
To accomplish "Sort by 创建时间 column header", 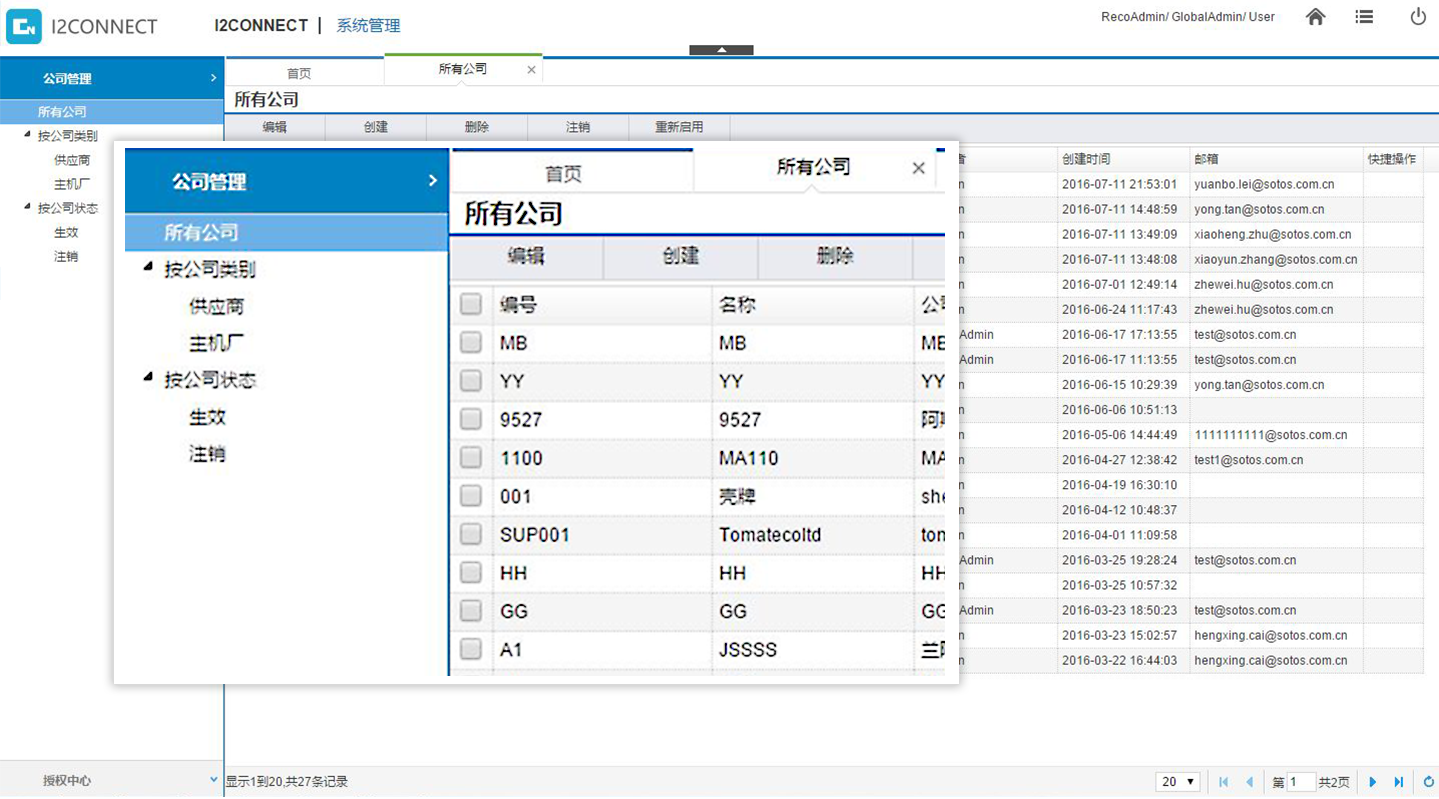I will tap(1123, 159).
